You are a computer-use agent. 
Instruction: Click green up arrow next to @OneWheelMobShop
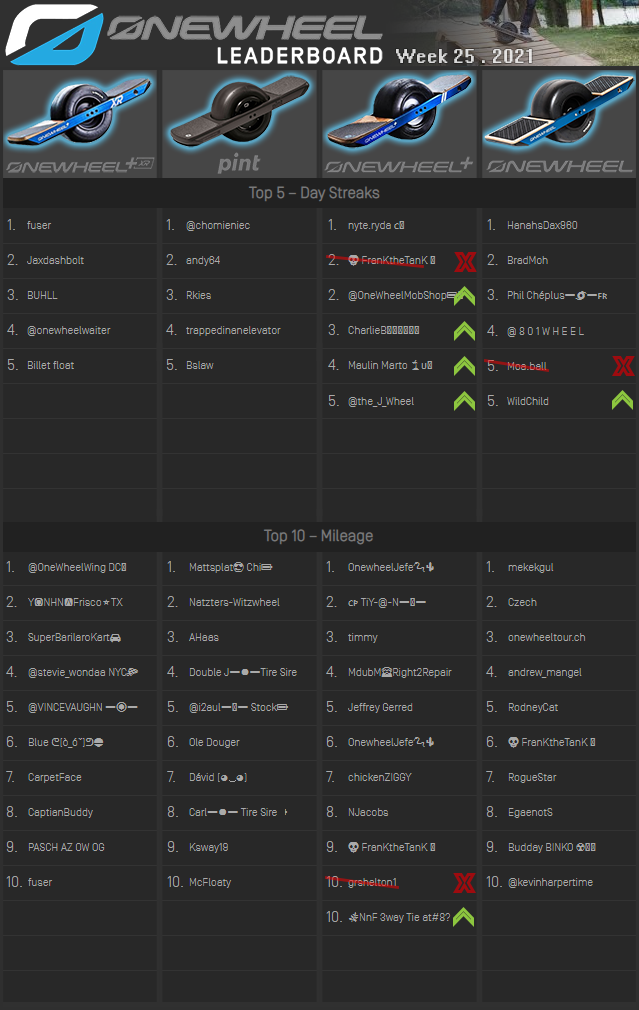pos(463,296)
